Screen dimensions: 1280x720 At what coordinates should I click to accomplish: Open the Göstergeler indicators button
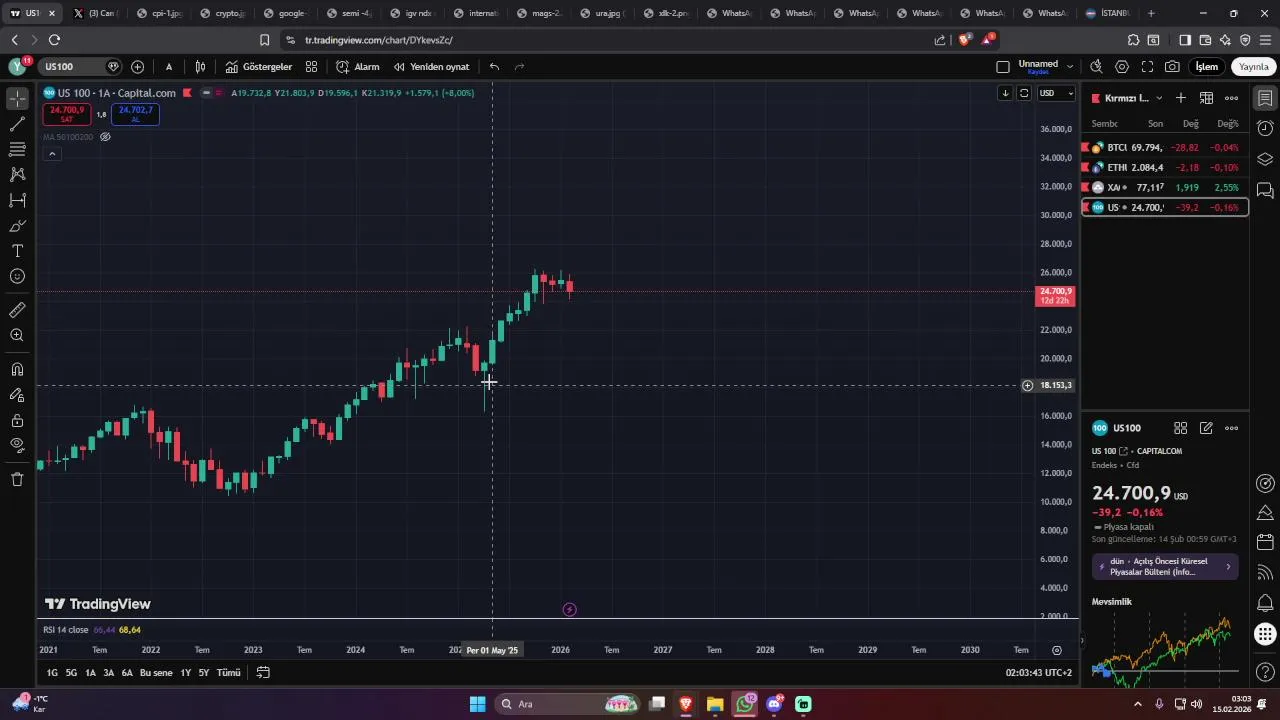click(x=258, y=67)
